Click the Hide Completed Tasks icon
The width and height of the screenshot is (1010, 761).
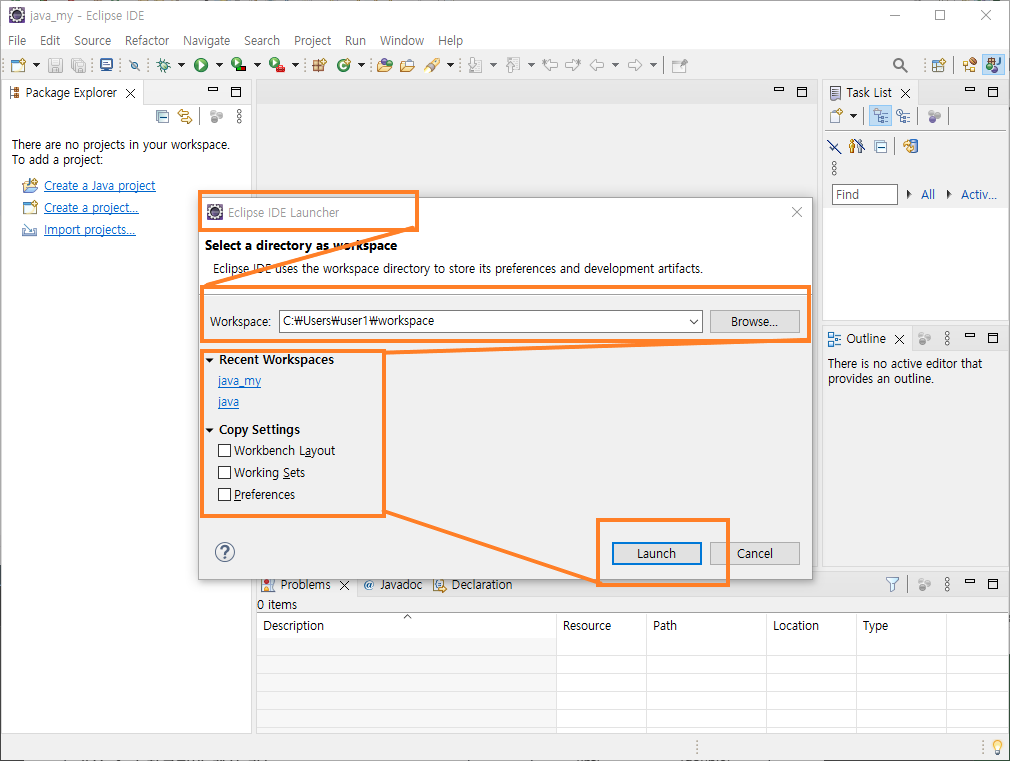click(x=834, y=147)
